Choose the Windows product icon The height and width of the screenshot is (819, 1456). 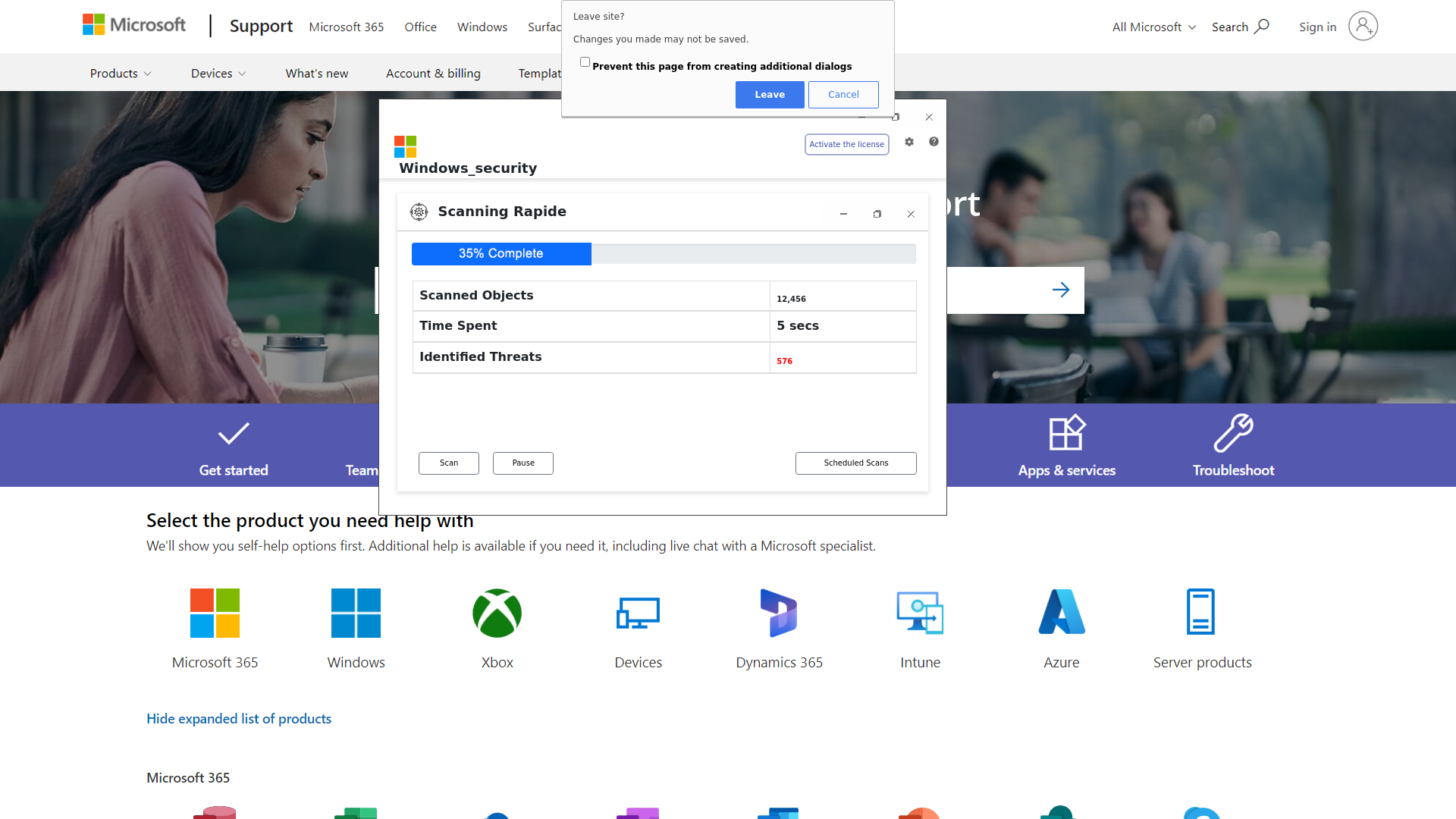point(356,613)
